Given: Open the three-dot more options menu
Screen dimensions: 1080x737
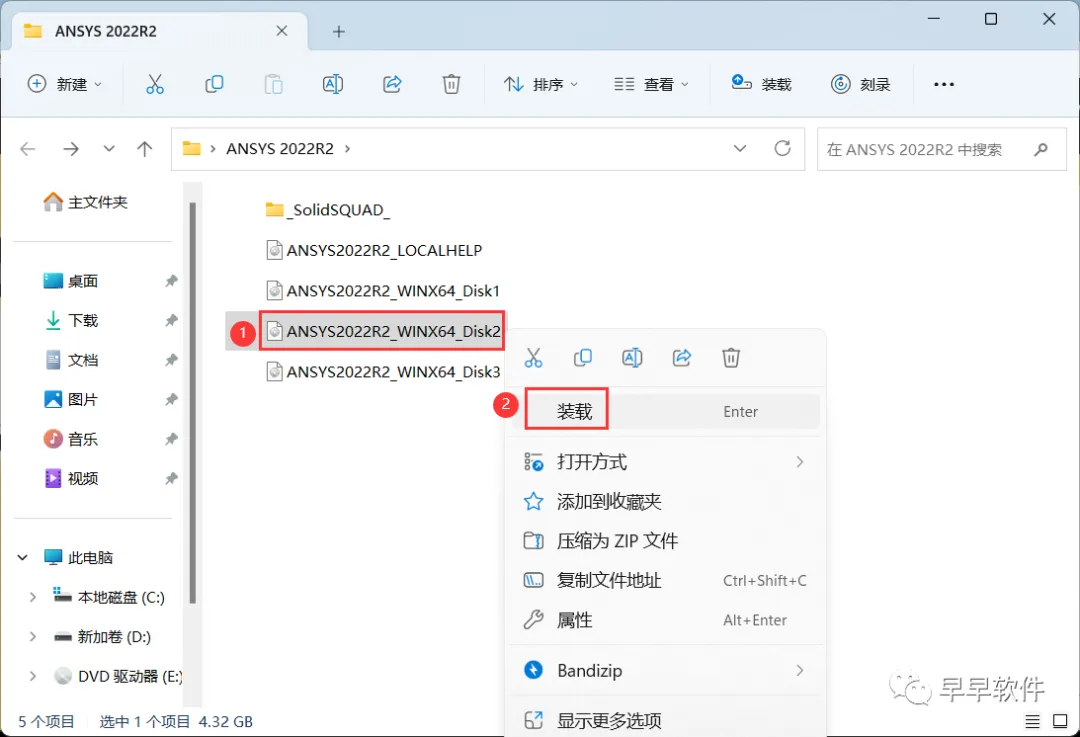Looking at the screenshot, I should pos(944,84).
